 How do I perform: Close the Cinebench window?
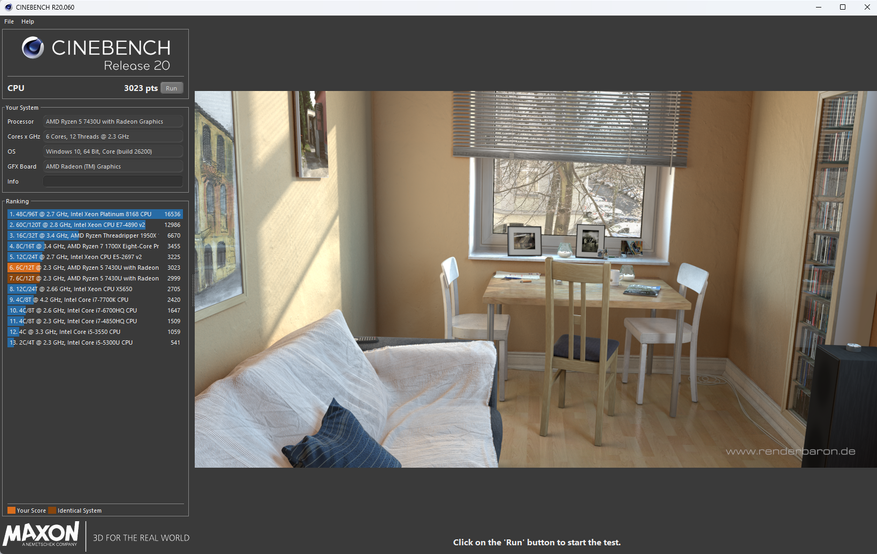(866, 7)
